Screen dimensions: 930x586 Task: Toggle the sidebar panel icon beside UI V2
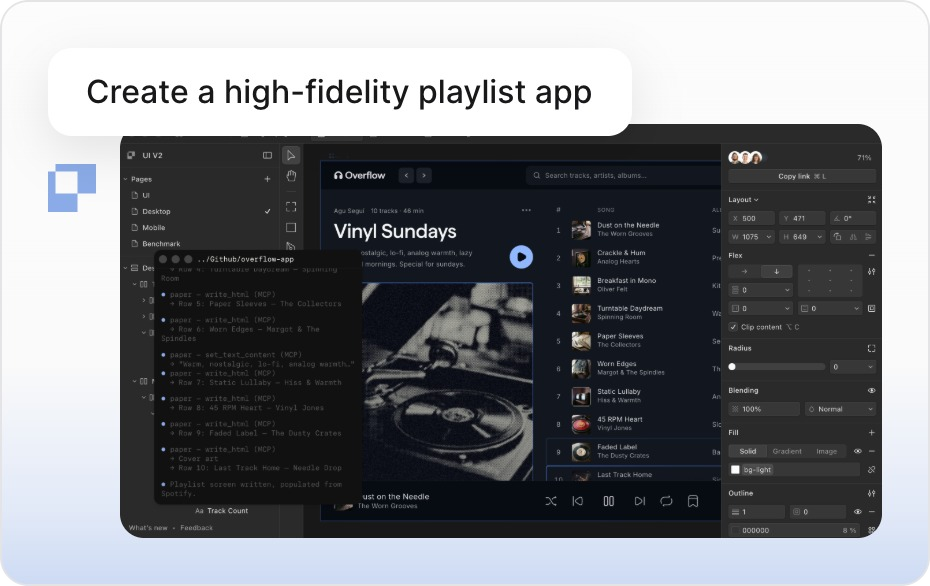point(267,155)
